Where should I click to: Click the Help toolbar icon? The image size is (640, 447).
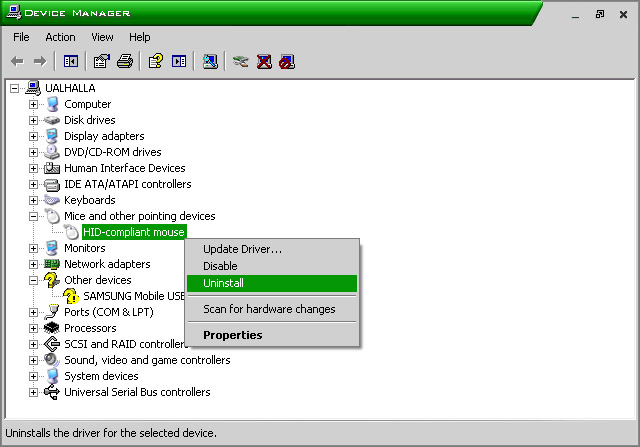click(155, 61)
